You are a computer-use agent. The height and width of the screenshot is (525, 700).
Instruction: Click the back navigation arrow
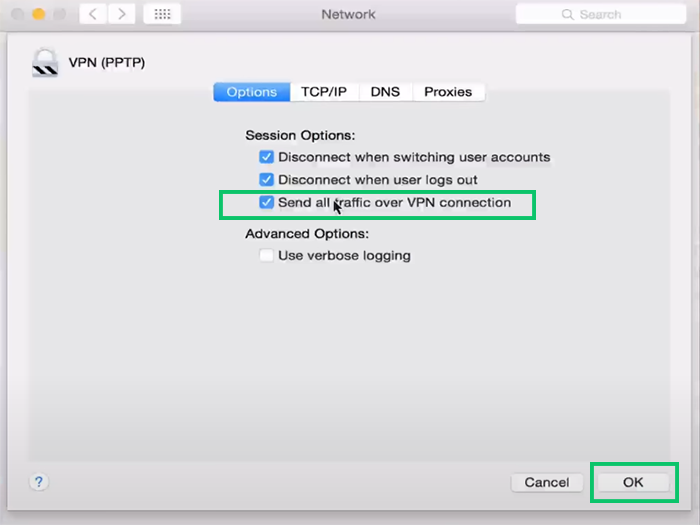coord(93,14)
